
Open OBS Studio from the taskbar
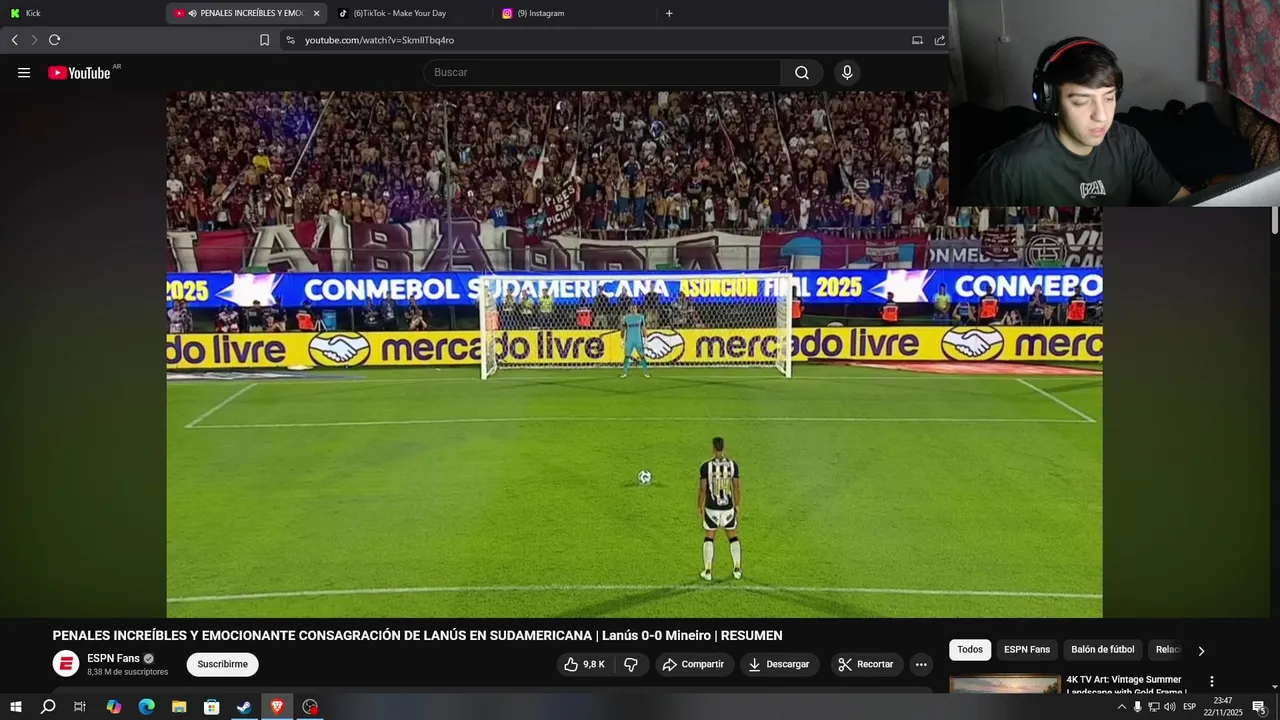pyautogui.click(x=310, y=707)
